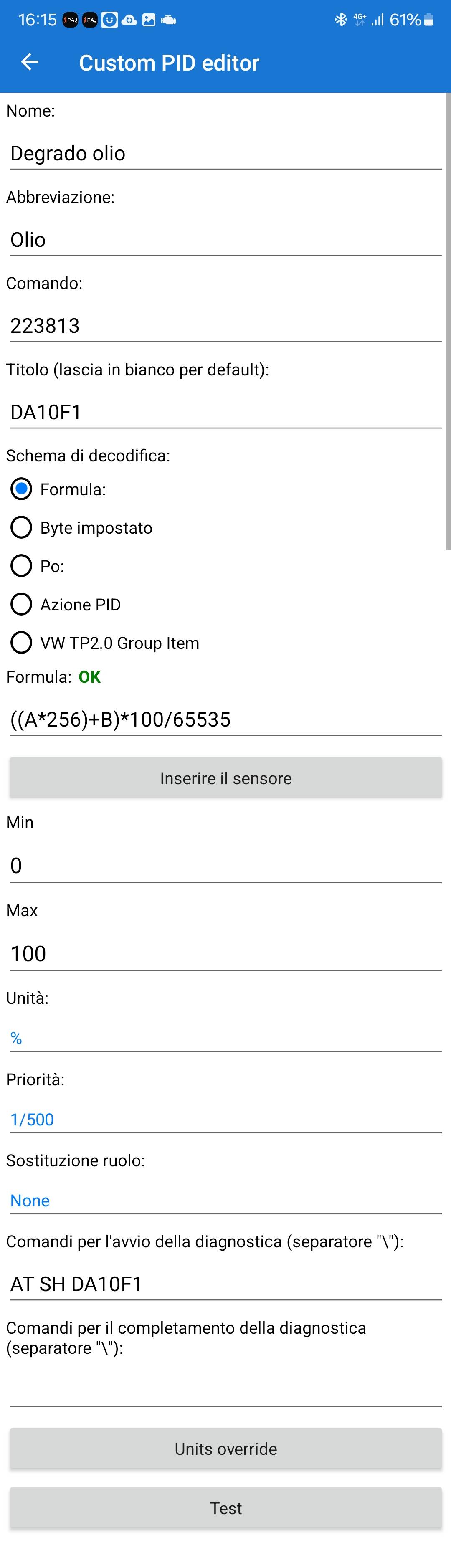Select the Formula radio button
Viewport: 451px width, 1568px height.
(21, 489)
